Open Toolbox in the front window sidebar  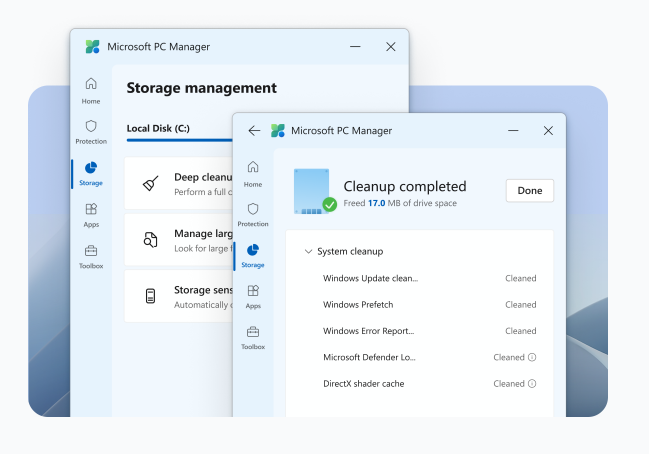(253, 338)
